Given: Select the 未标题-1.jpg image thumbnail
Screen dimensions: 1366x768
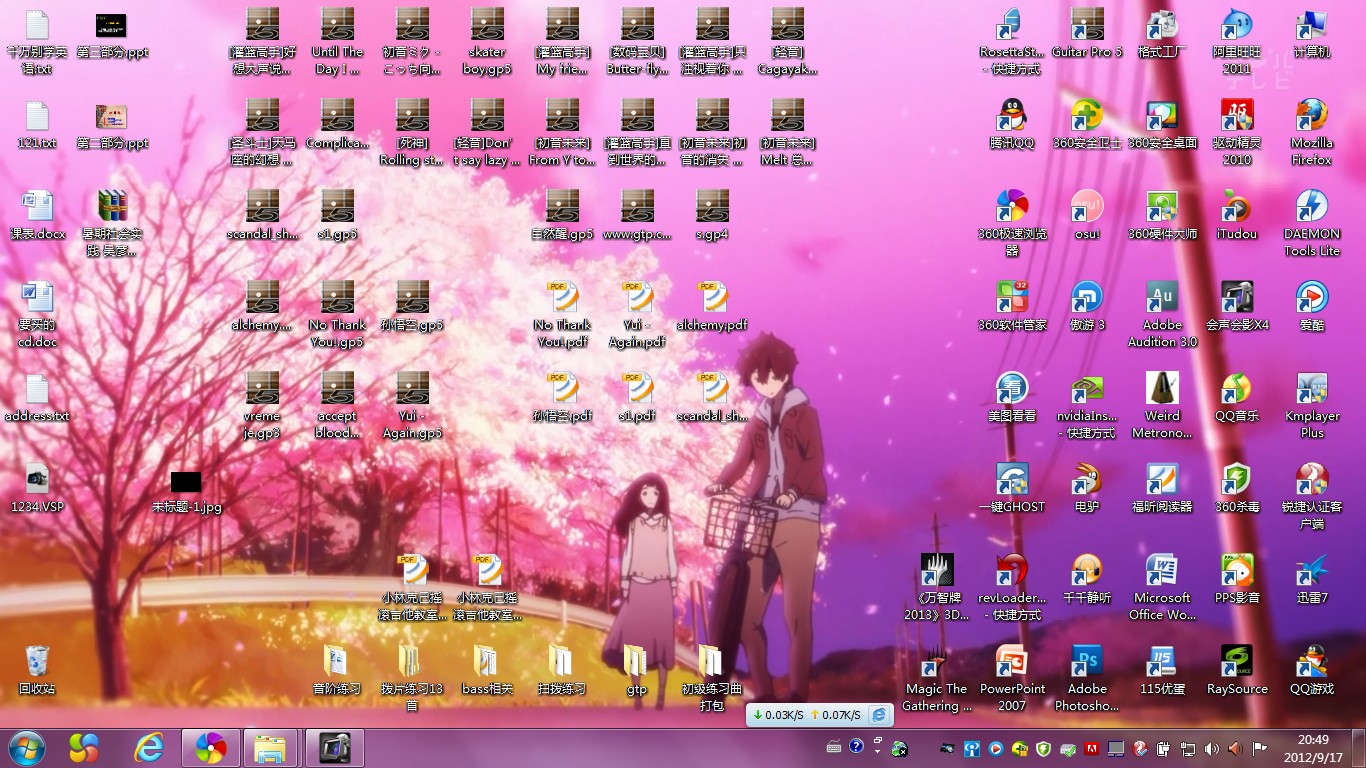Looking at the screenshot, I should click(x=186, y=483).
